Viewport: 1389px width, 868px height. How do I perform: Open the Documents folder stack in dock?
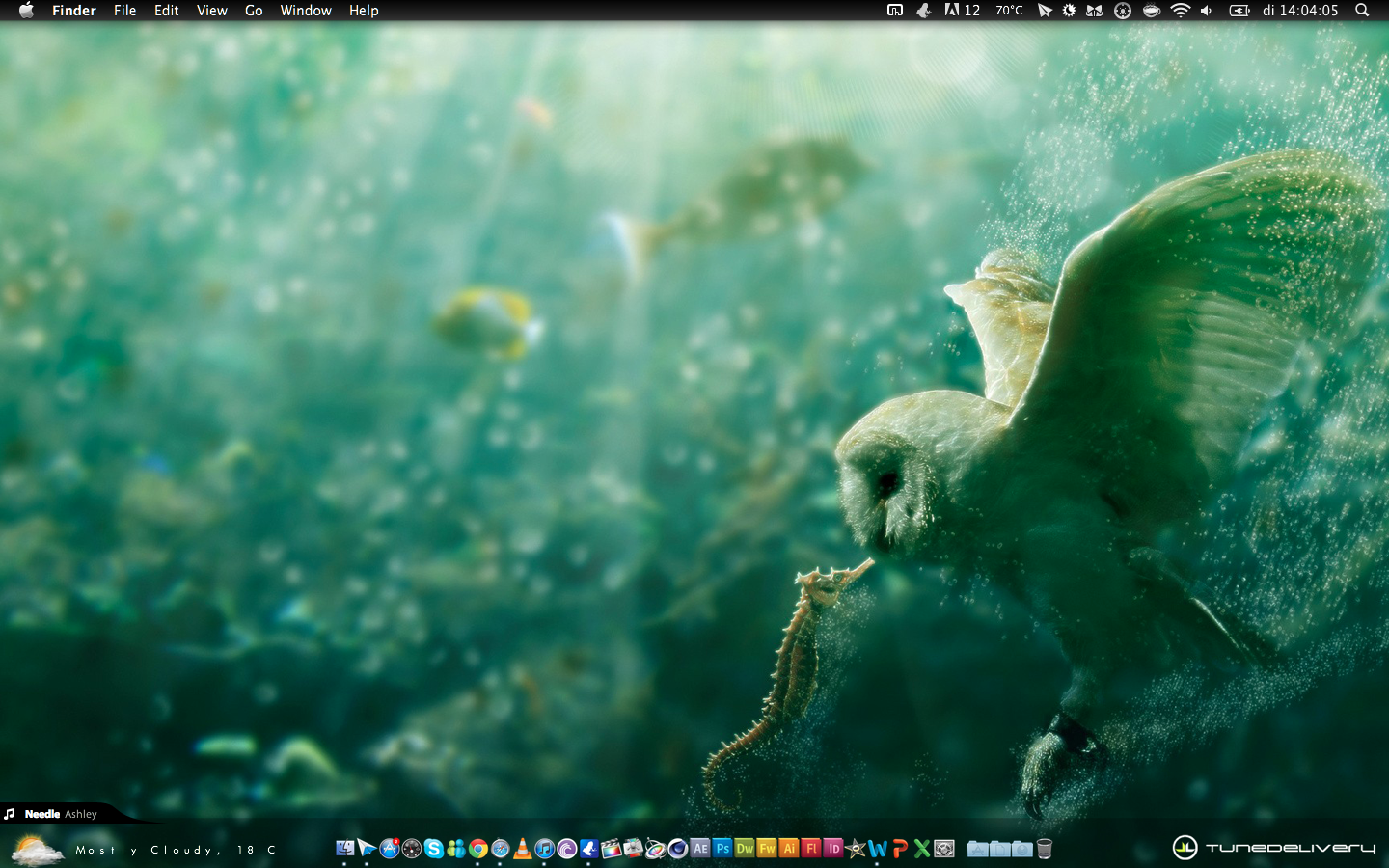[1000, 849]
